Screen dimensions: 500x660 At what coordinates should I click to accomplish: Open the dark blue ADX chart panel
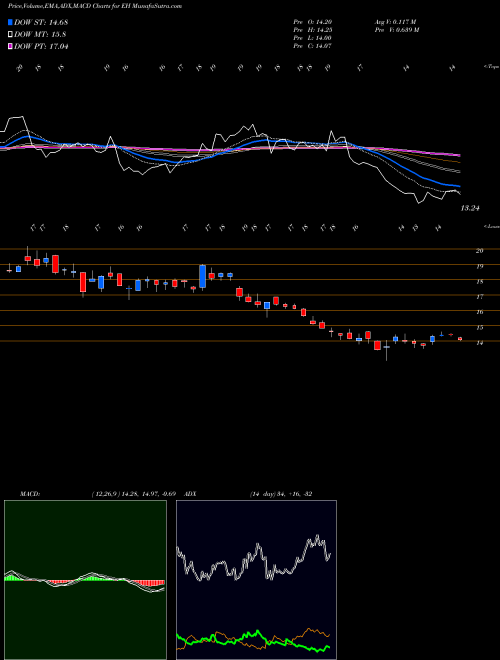coord(256,580)
